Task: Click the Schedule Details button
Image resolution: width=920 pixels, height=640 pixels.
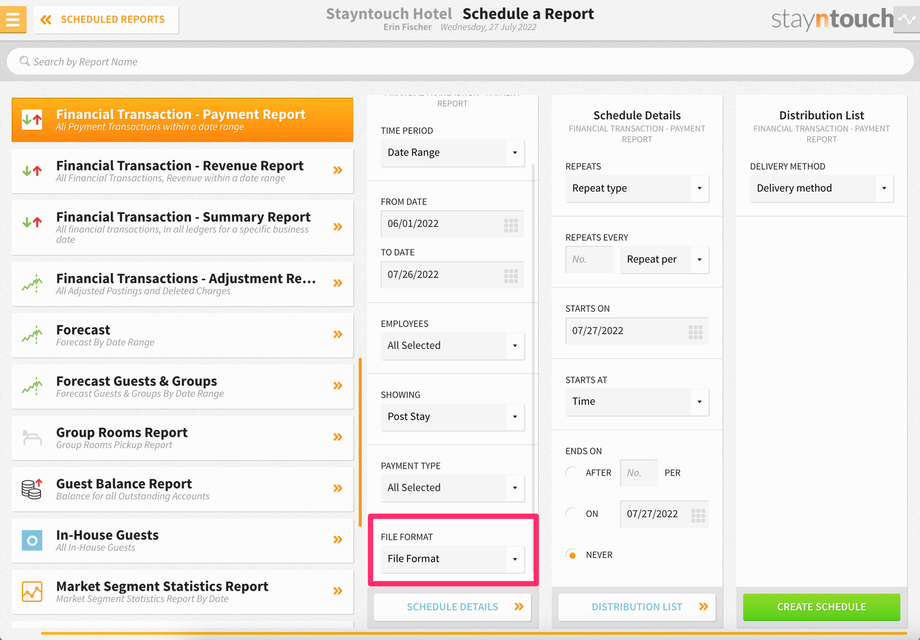Action: click(452, 607)
